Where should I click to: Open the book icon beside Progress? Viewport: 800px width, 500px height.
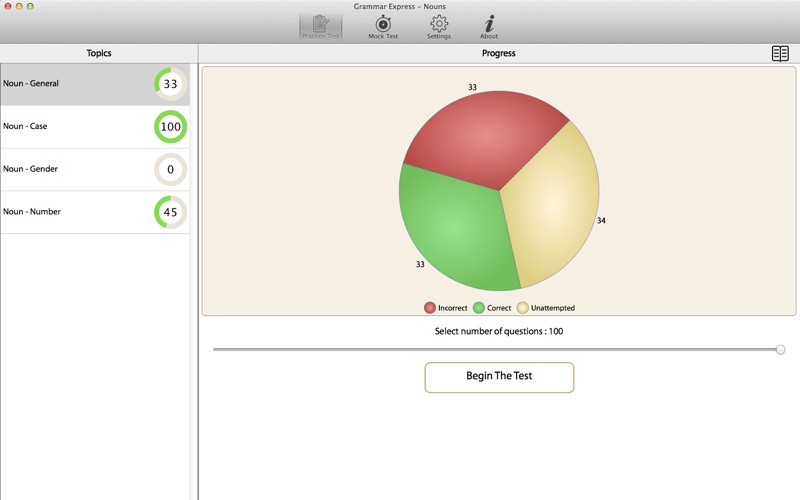click(x=780, y=53)
